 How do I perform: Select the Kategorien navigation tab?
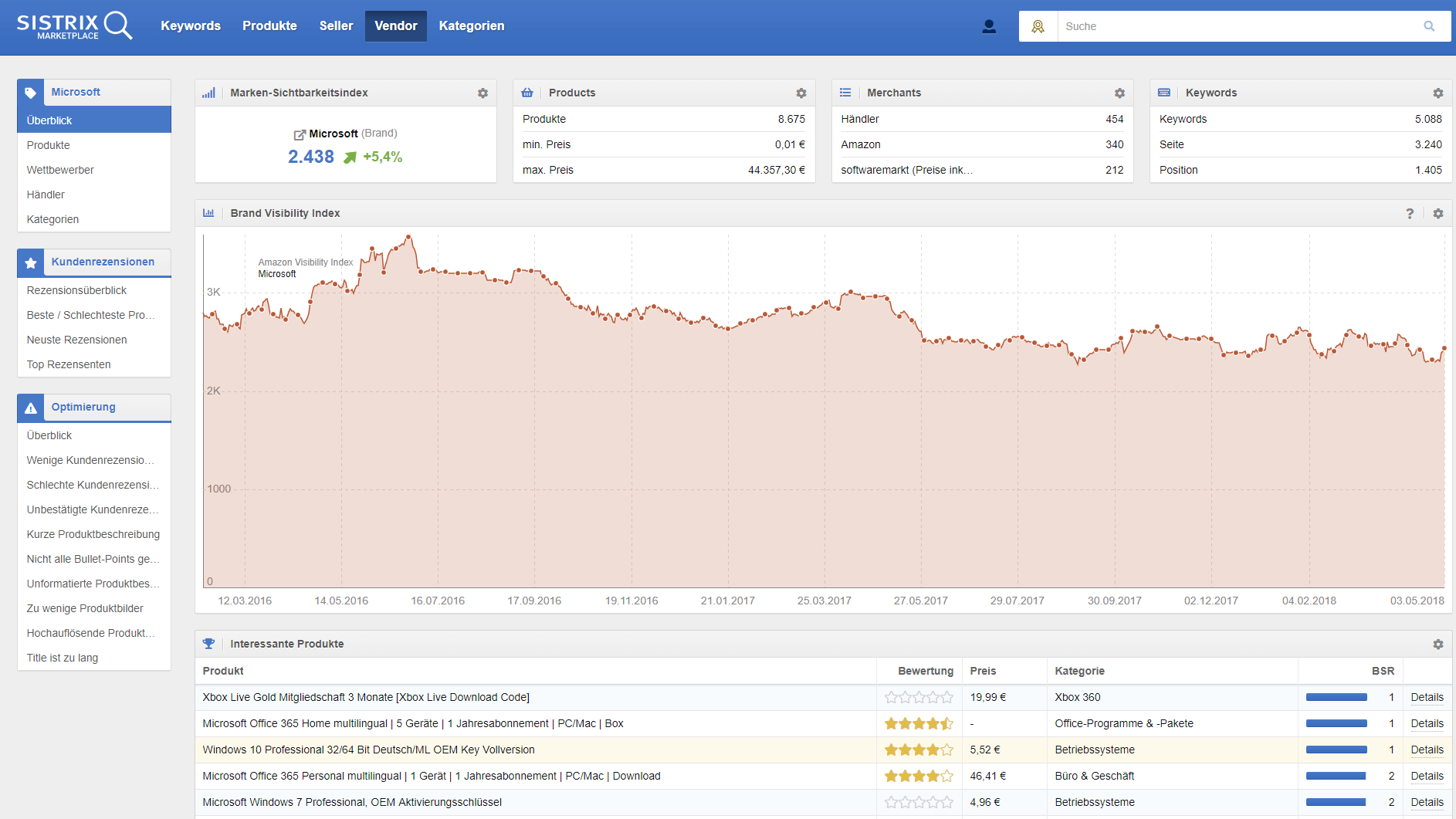tap(471, 26)
